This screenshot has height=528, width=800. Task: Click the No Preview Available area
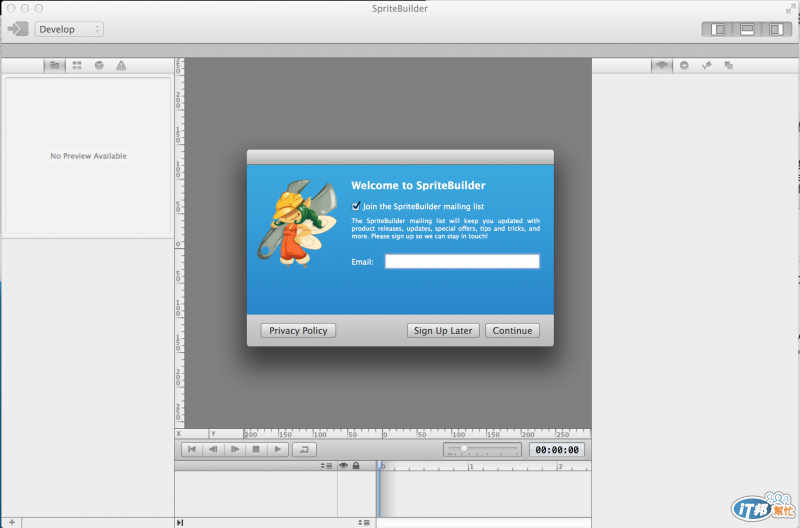[x=88, y=156]
